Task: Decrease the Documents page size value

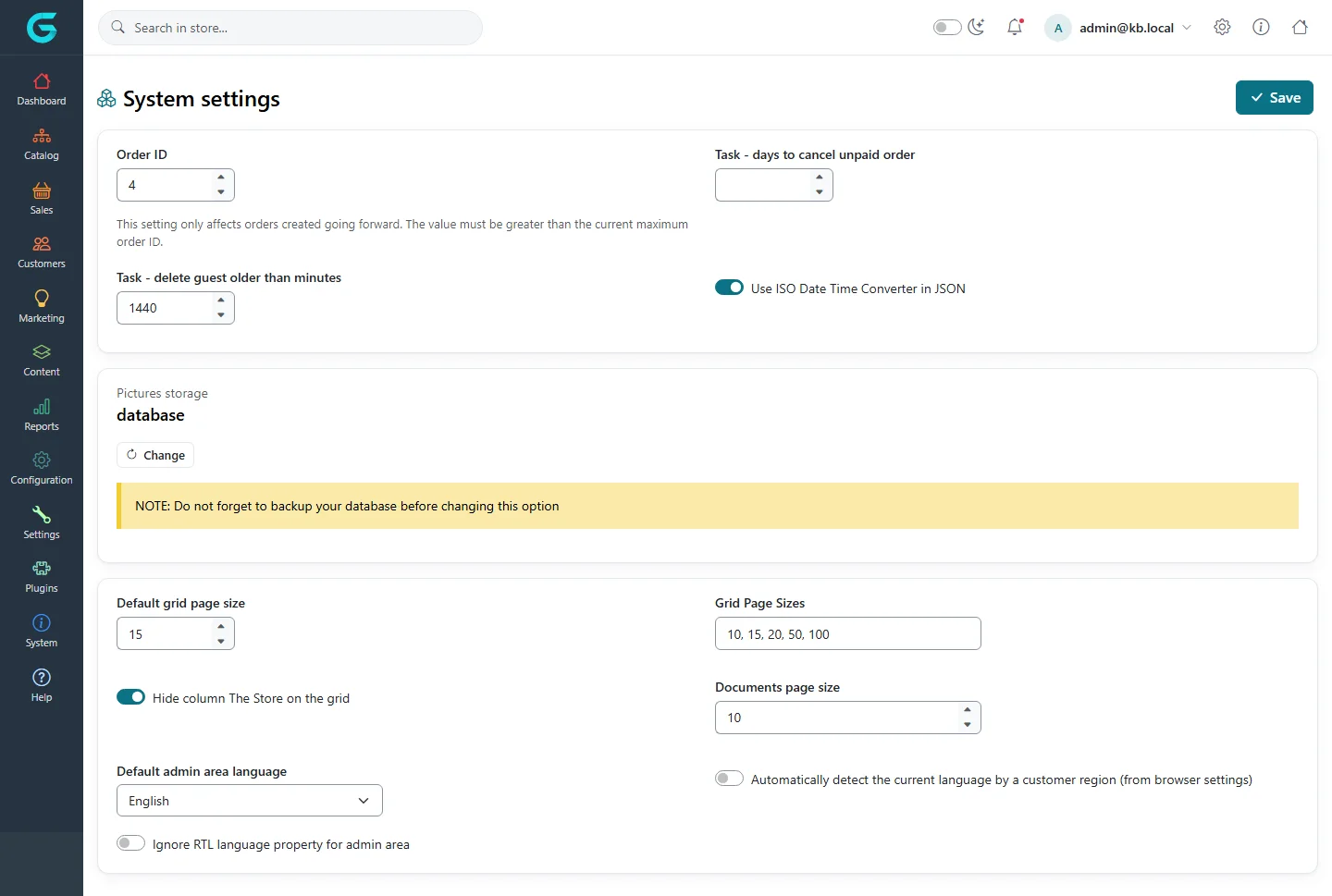Action: coord(968,725)
